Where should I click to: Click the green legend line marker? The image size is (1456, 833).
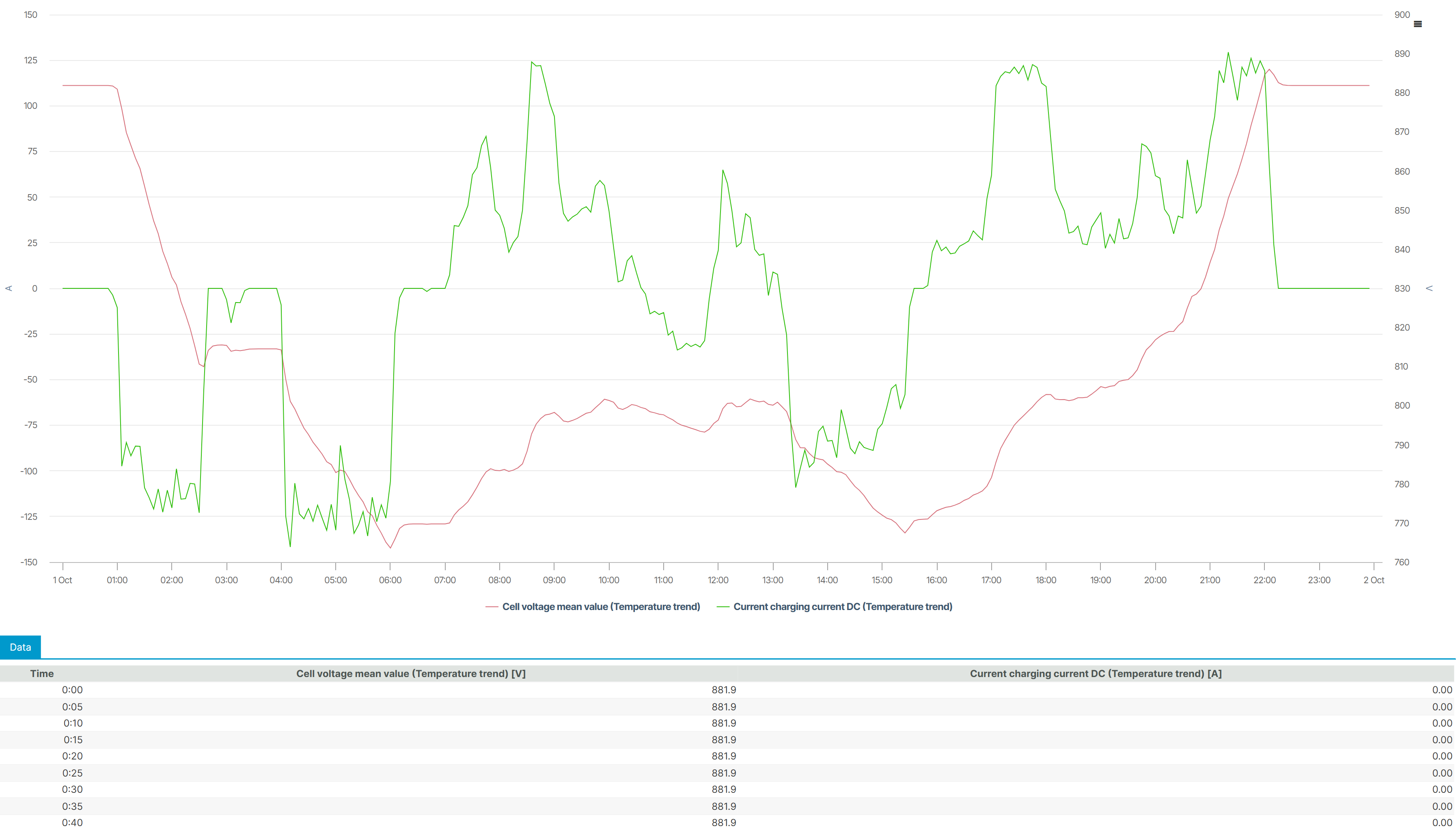[x=723, y=607]
